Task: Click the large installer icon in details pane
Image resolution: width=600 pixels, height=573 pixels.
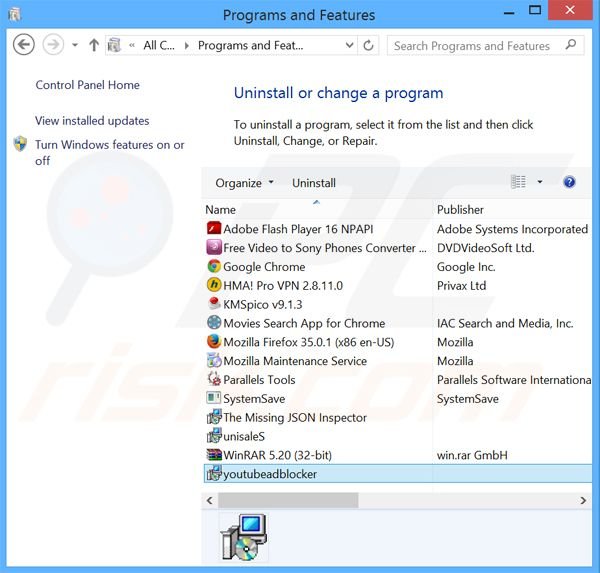Action: click(244, 537)
